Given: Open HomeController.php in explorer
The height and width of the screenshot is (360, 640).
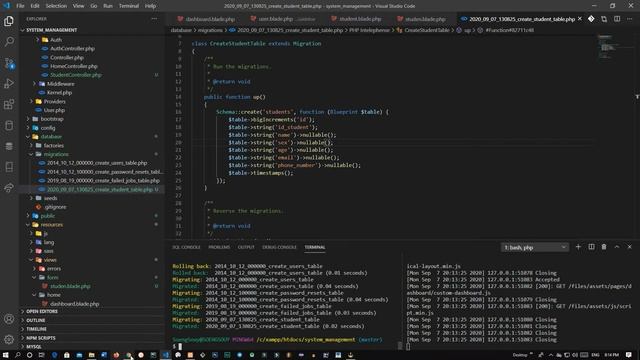Looking at the screenshot, I should (x=74, y=66).
